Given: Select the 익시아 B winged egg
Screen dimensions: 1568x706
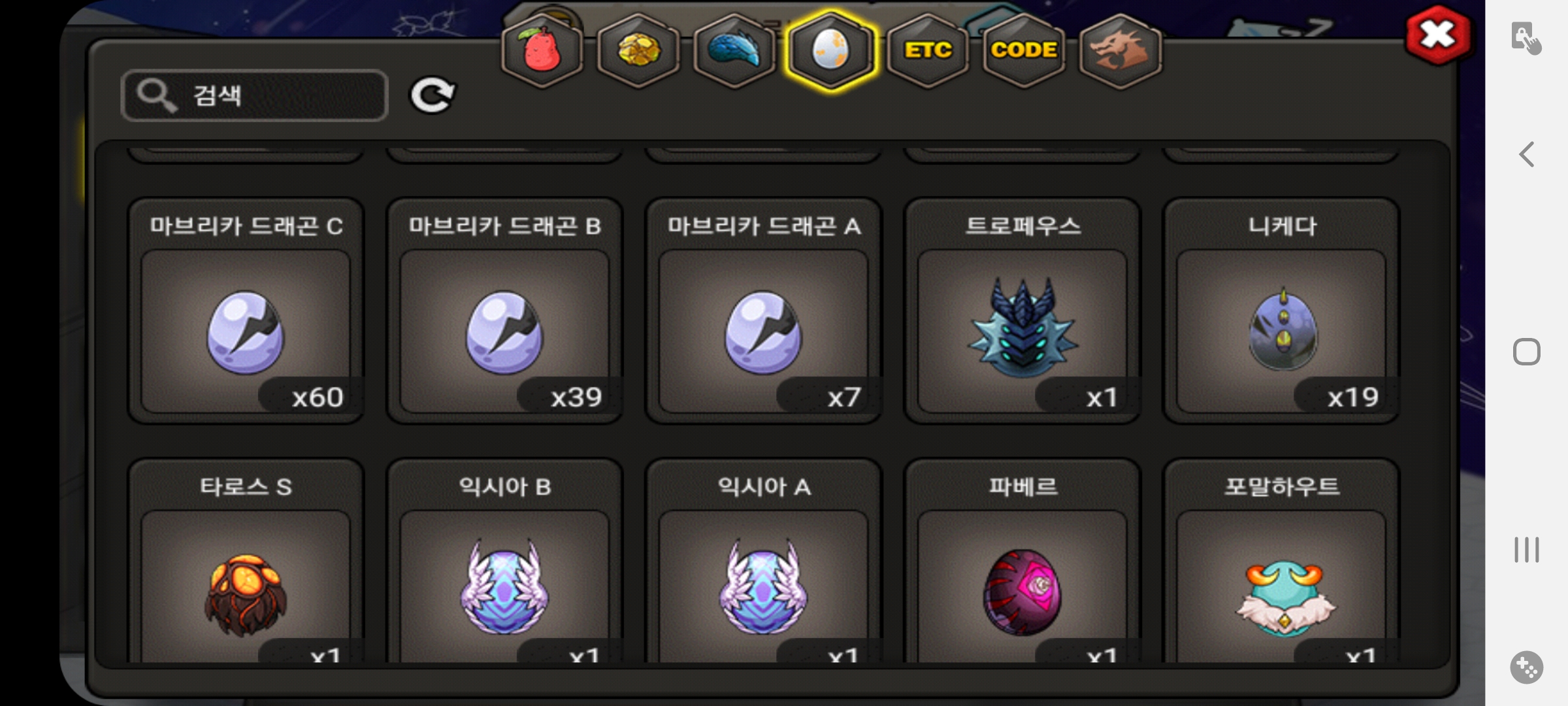Looking at the screenshot, I should coord(504,562).
